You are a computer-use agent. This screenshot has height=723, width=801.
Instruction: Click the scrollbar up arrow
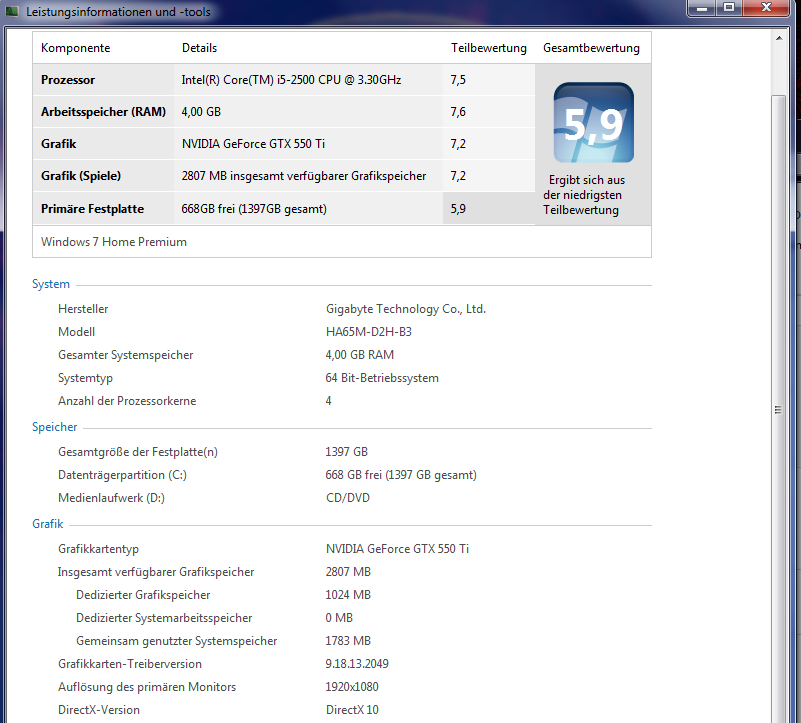pyautogui.click(x=779, y=38)
